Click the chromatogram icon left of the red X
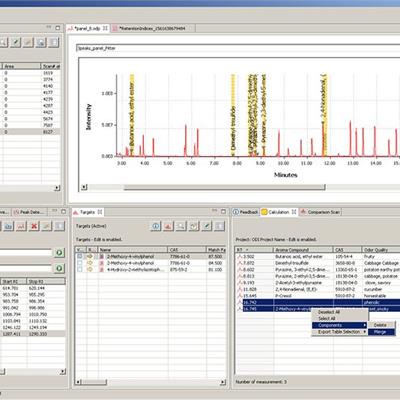 21,226
